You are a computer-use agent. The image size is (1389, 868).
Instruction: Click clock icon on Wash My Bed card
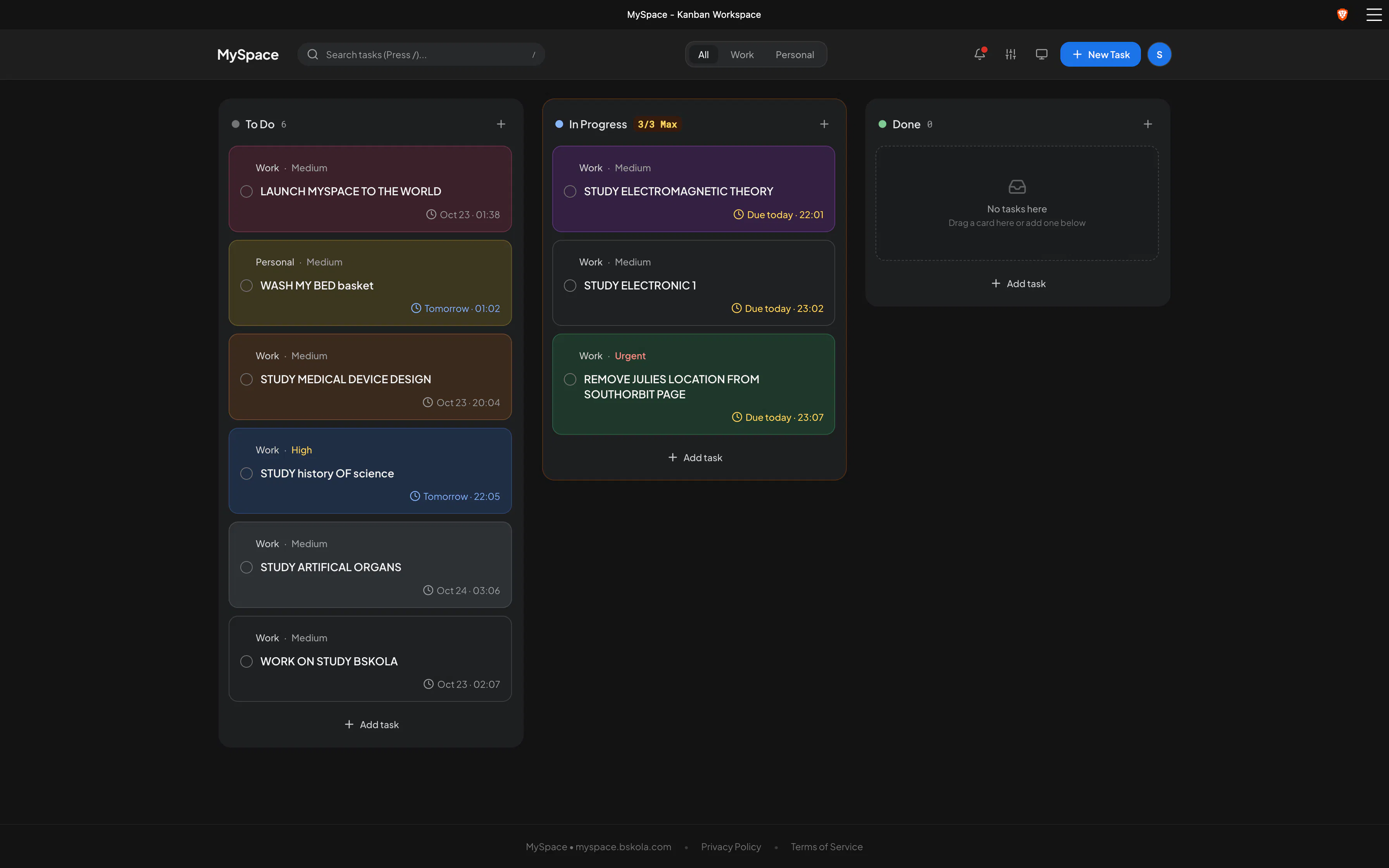416,308
